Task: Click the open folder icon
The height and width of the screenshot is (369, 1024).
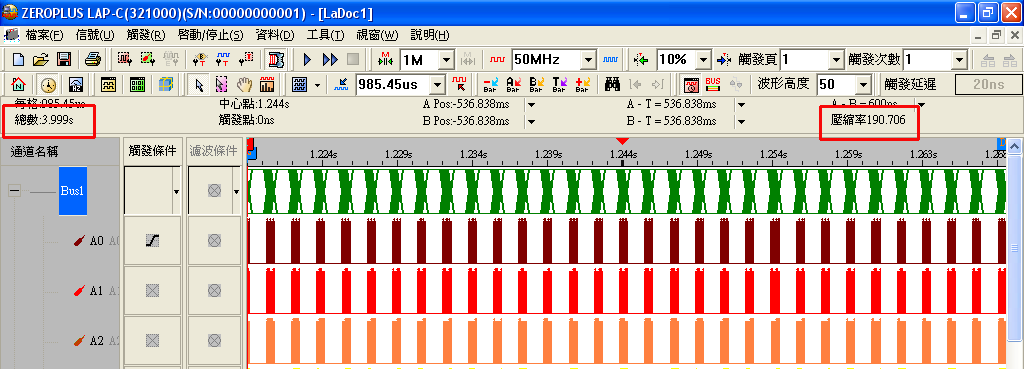Action: pos(41,60)
